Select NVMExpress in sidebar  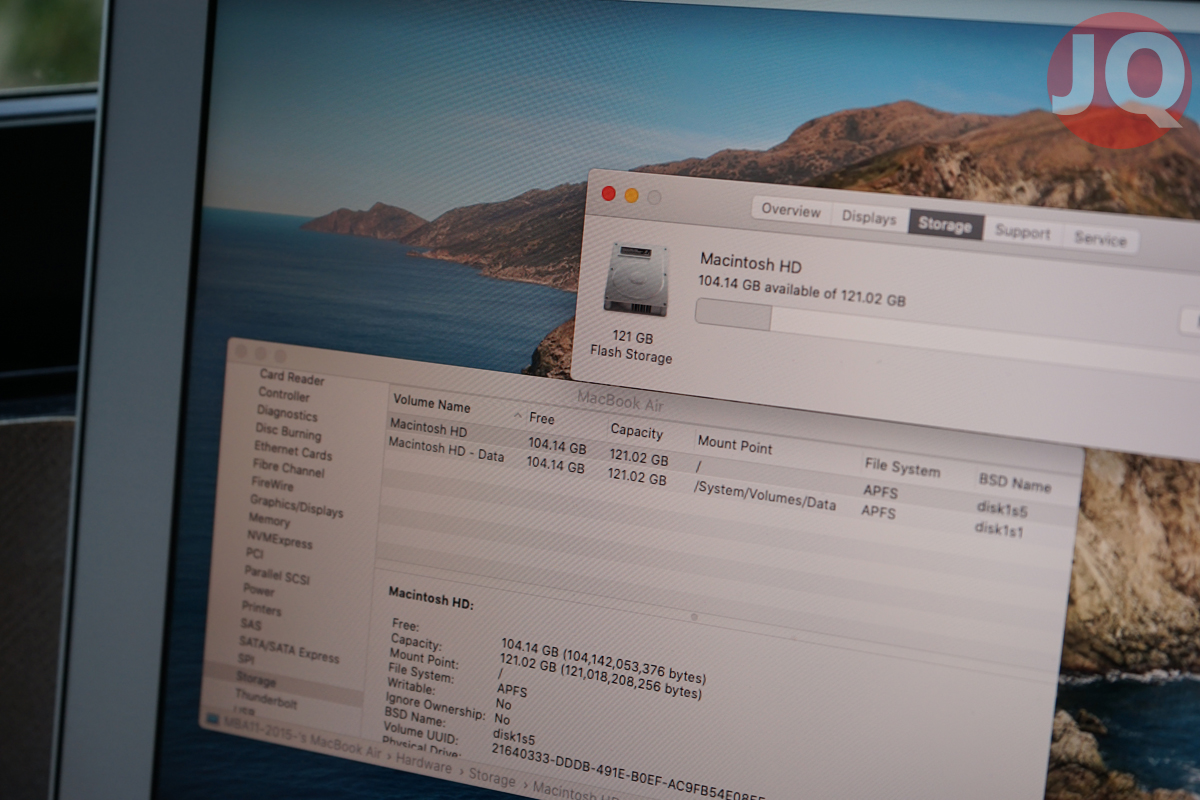[x=280, y=541]
